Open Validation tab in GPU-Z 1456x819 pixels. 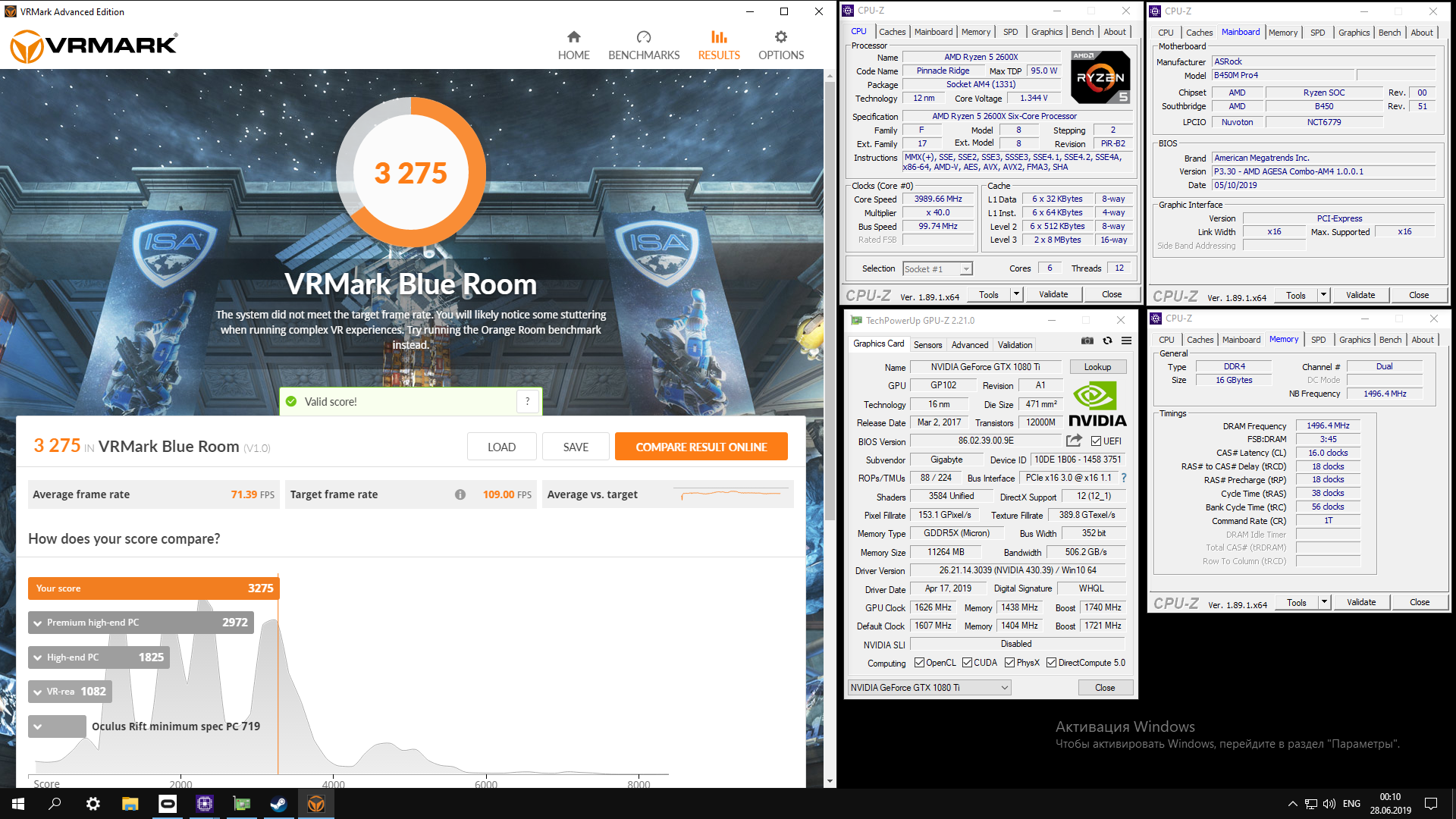tap(1015, 344)
